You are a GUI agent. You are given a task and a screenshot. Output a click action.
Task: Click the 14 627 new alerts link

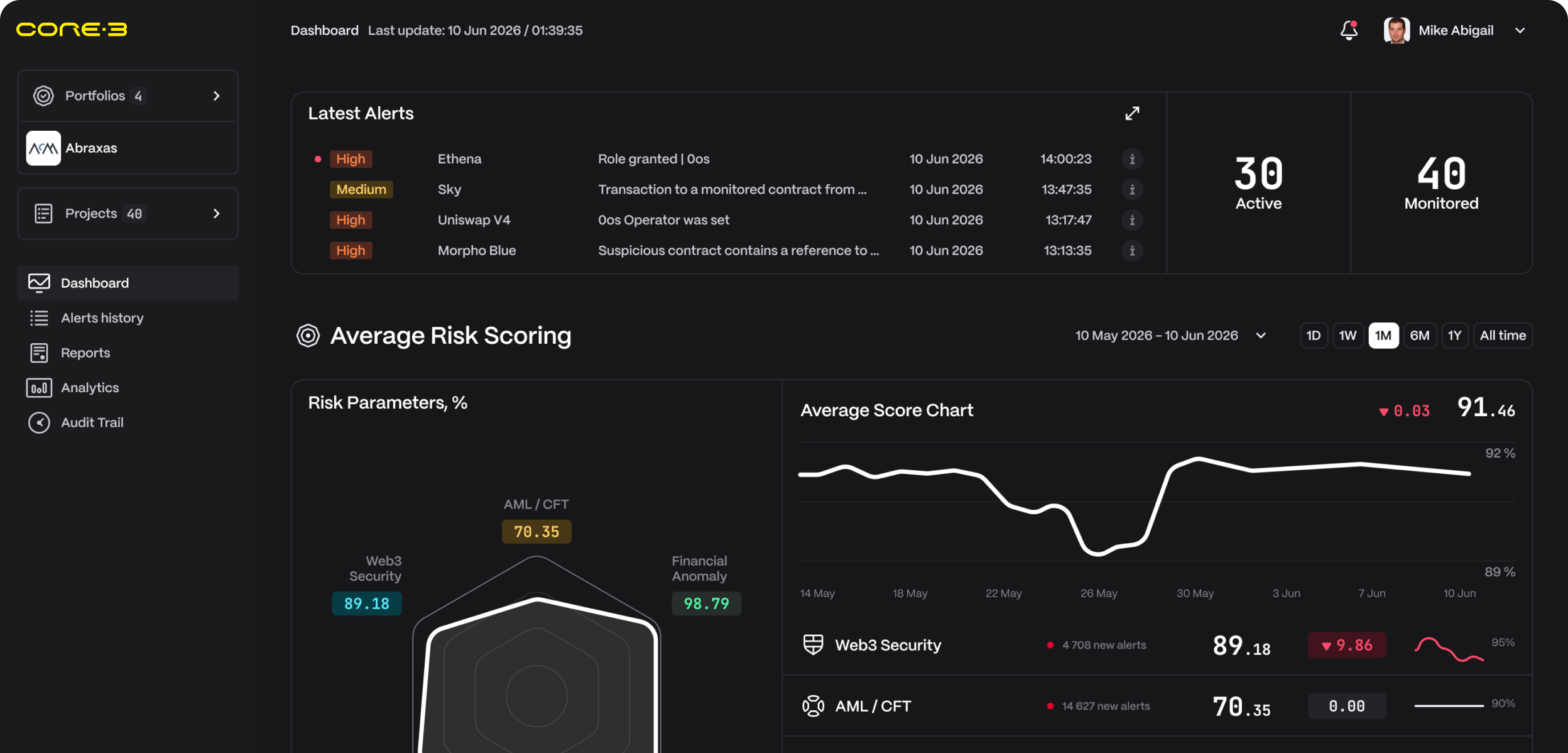(x=1106, y=706)
